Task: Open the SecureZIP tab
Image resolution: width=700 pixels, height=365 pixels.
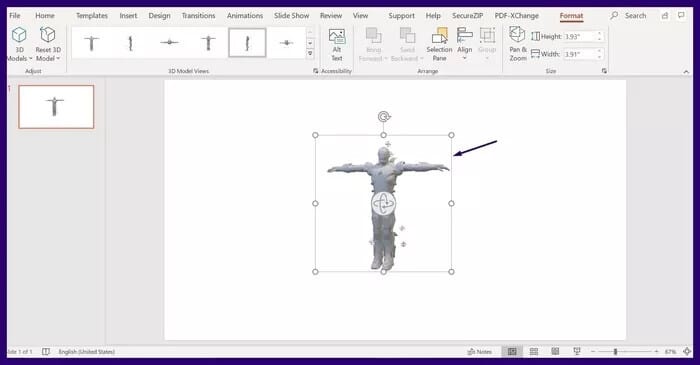Action: tap(467, 16)
